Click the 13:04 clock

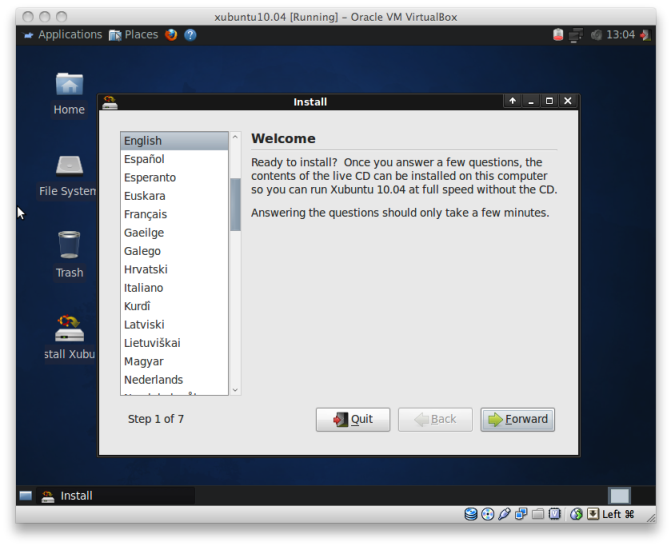click(621, 35)
